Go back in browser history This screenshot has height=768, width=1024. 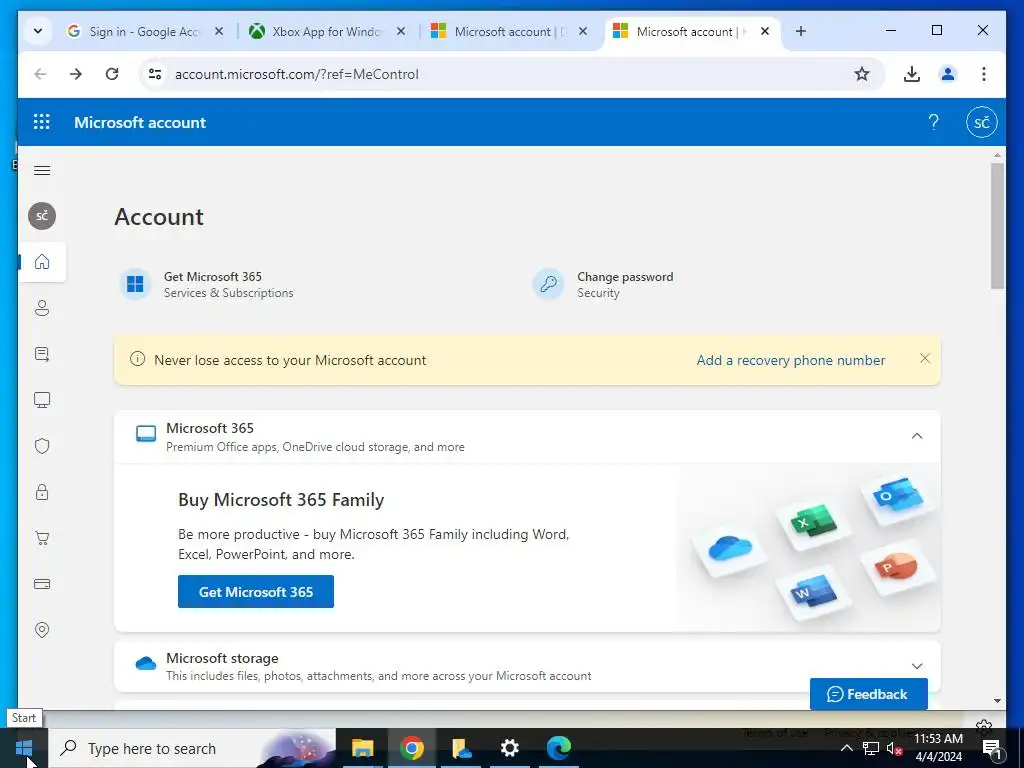coord(40,74)
